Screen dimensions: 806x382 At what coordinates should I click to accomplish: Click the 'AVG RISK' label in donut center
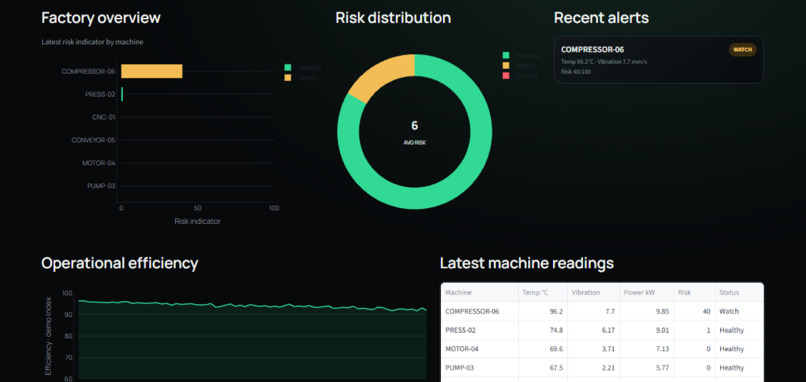[414, 142]
